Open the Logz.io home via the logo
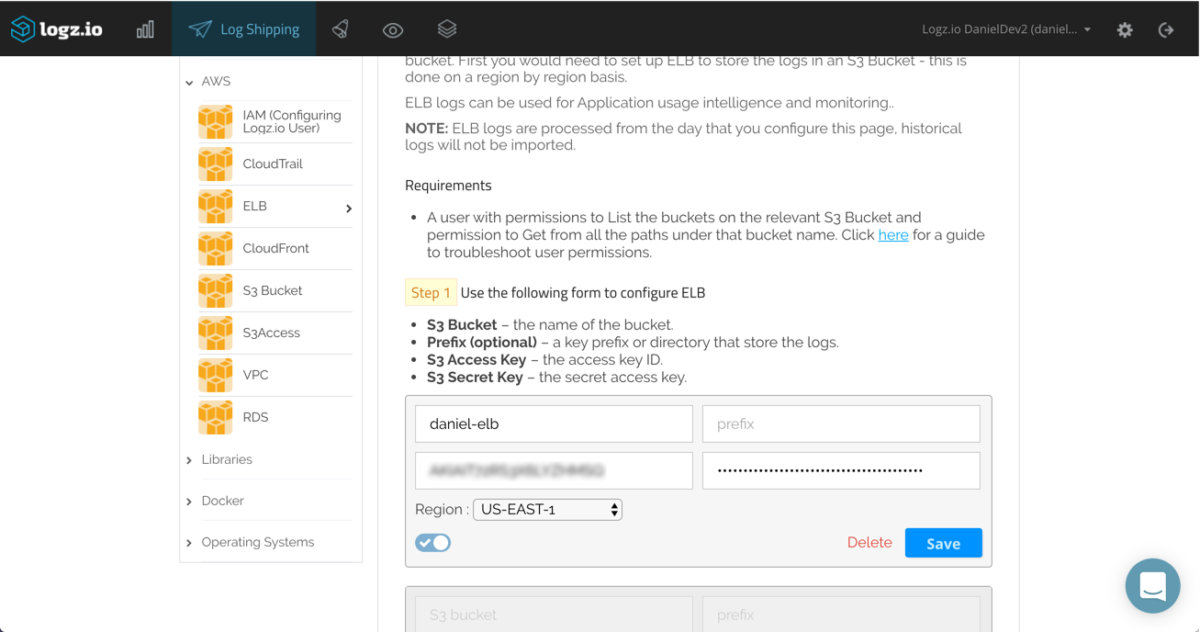Viewport: 1200px width, 632px height. click(57, 28)
